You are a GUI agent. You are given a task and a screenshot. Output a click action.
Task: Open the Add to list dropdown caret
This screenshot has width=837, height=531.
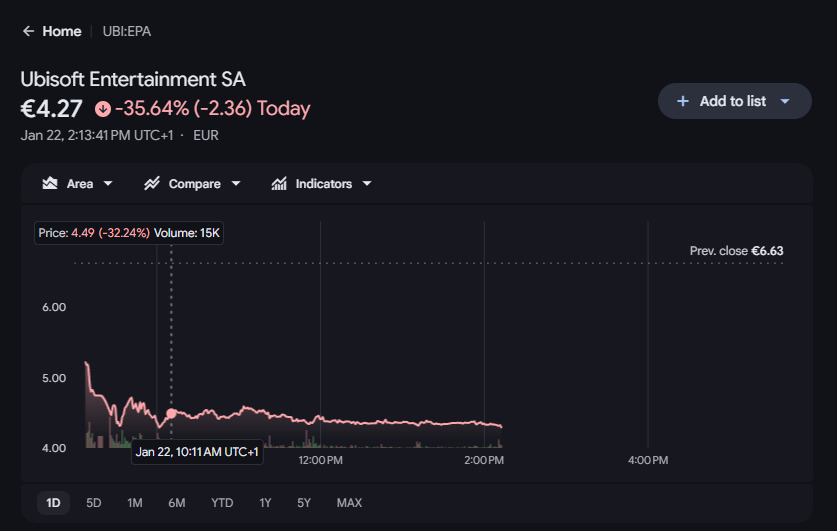click(785, 101)
